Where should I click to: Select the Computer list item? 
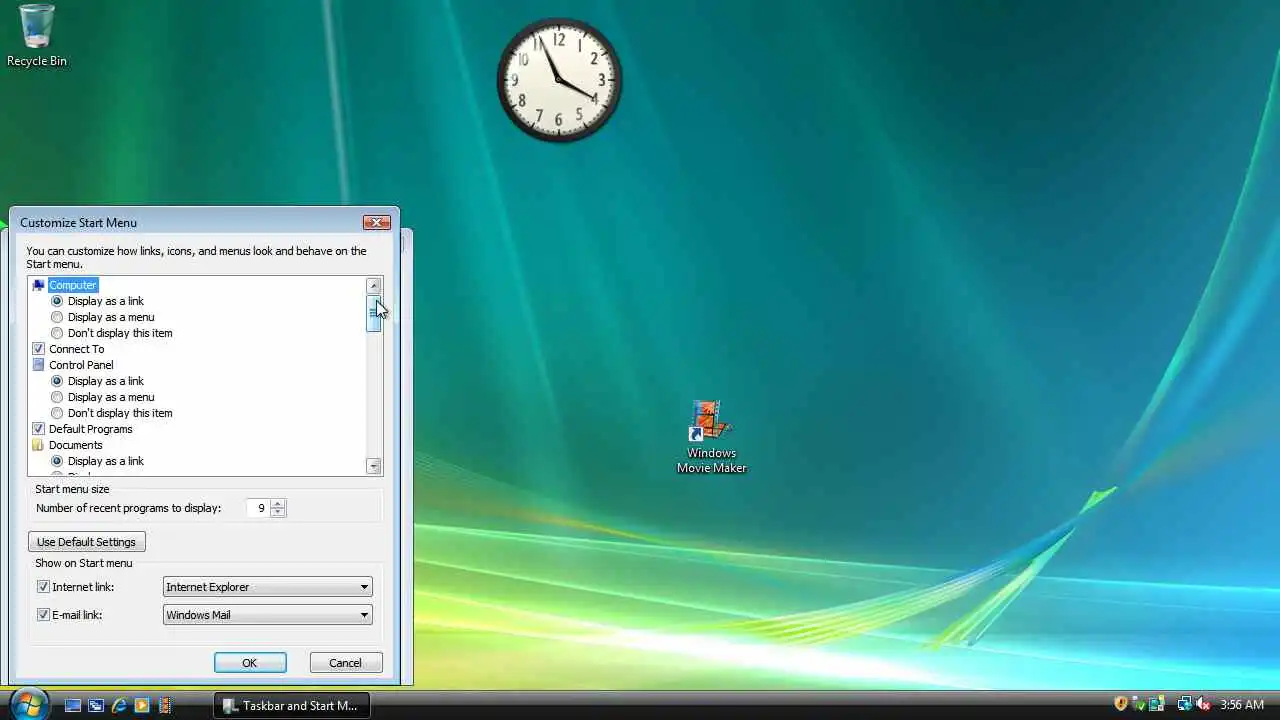73,285
